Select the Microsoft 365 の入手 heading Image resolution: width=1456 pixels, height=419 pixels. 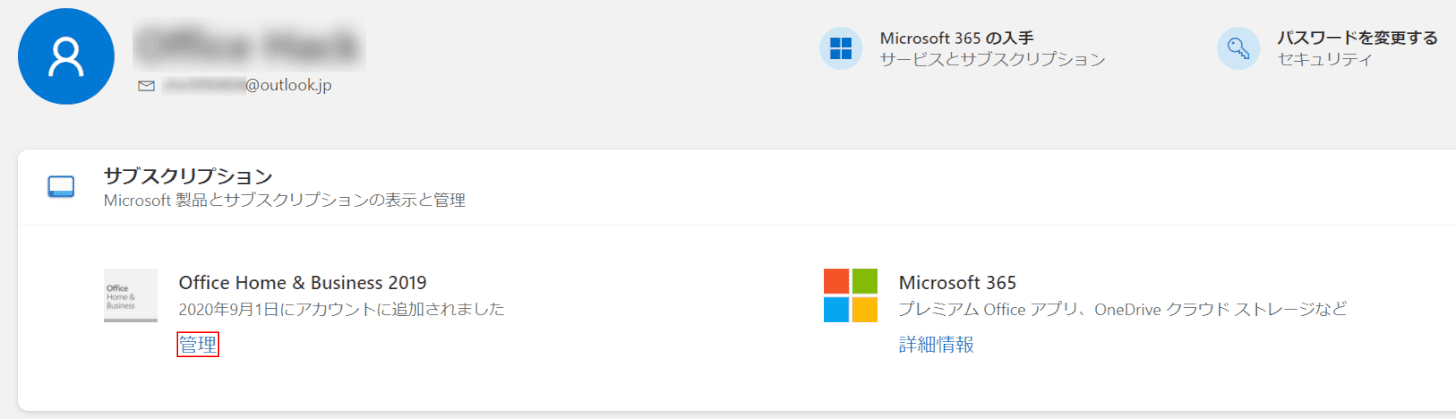[956, 38]
